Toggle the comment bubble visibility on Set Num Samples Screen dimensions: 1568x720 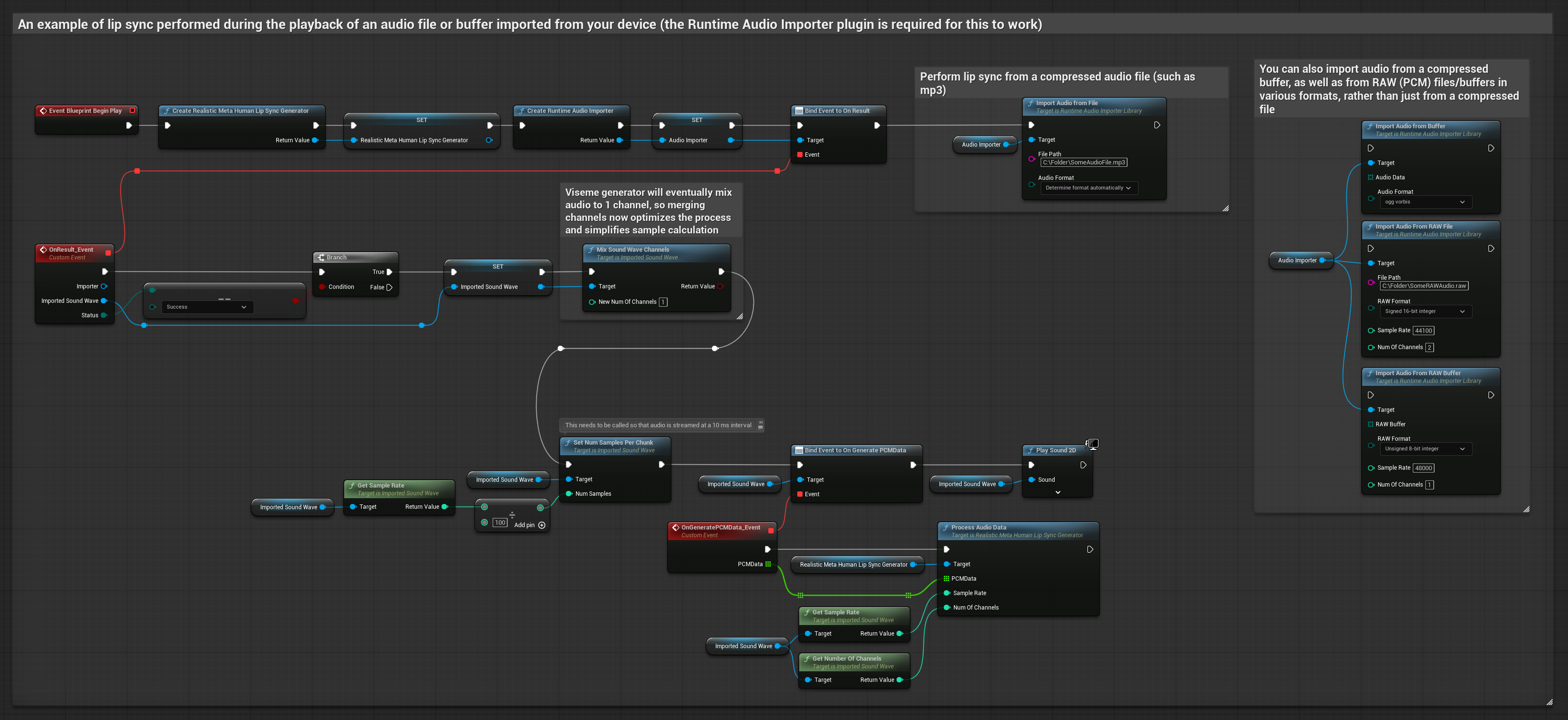760,428
